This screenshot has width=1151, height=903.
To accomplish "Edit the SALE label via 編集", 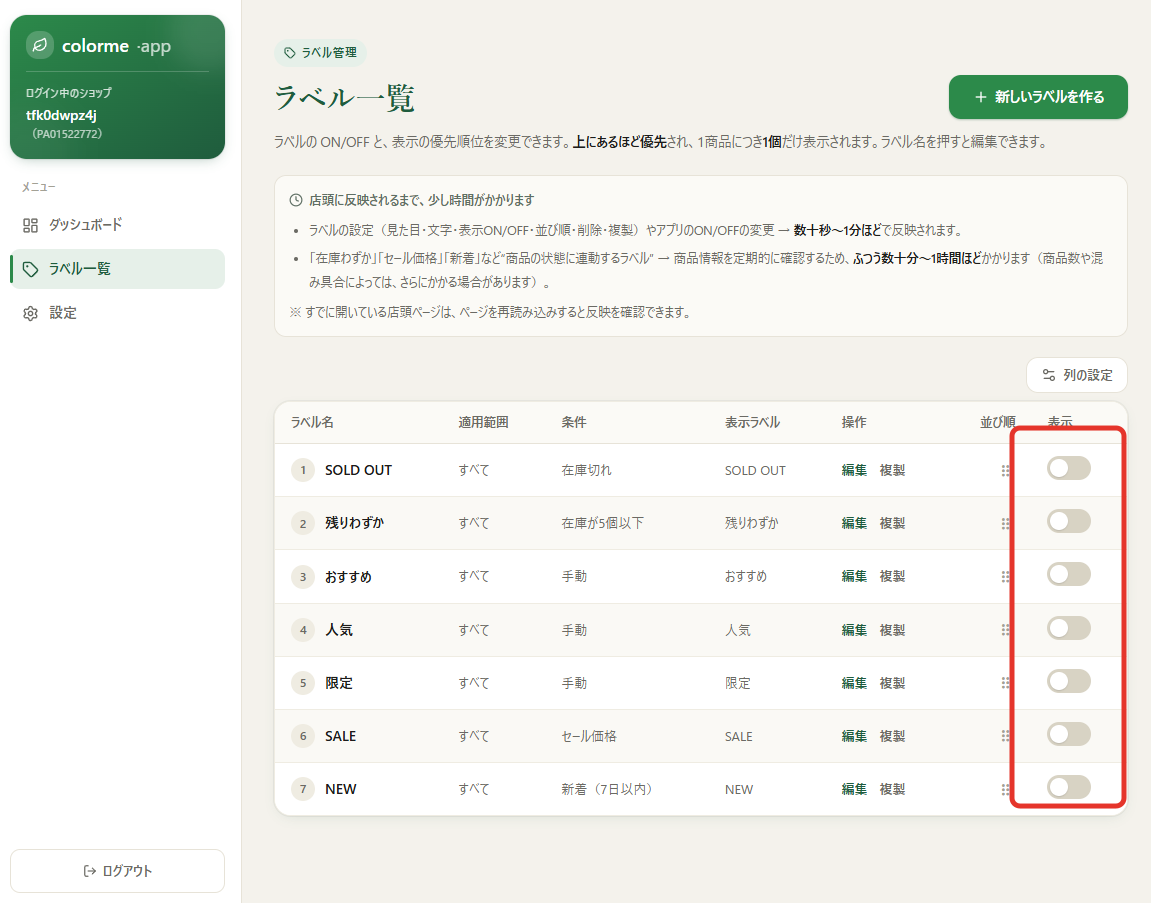I will (854, 736).
